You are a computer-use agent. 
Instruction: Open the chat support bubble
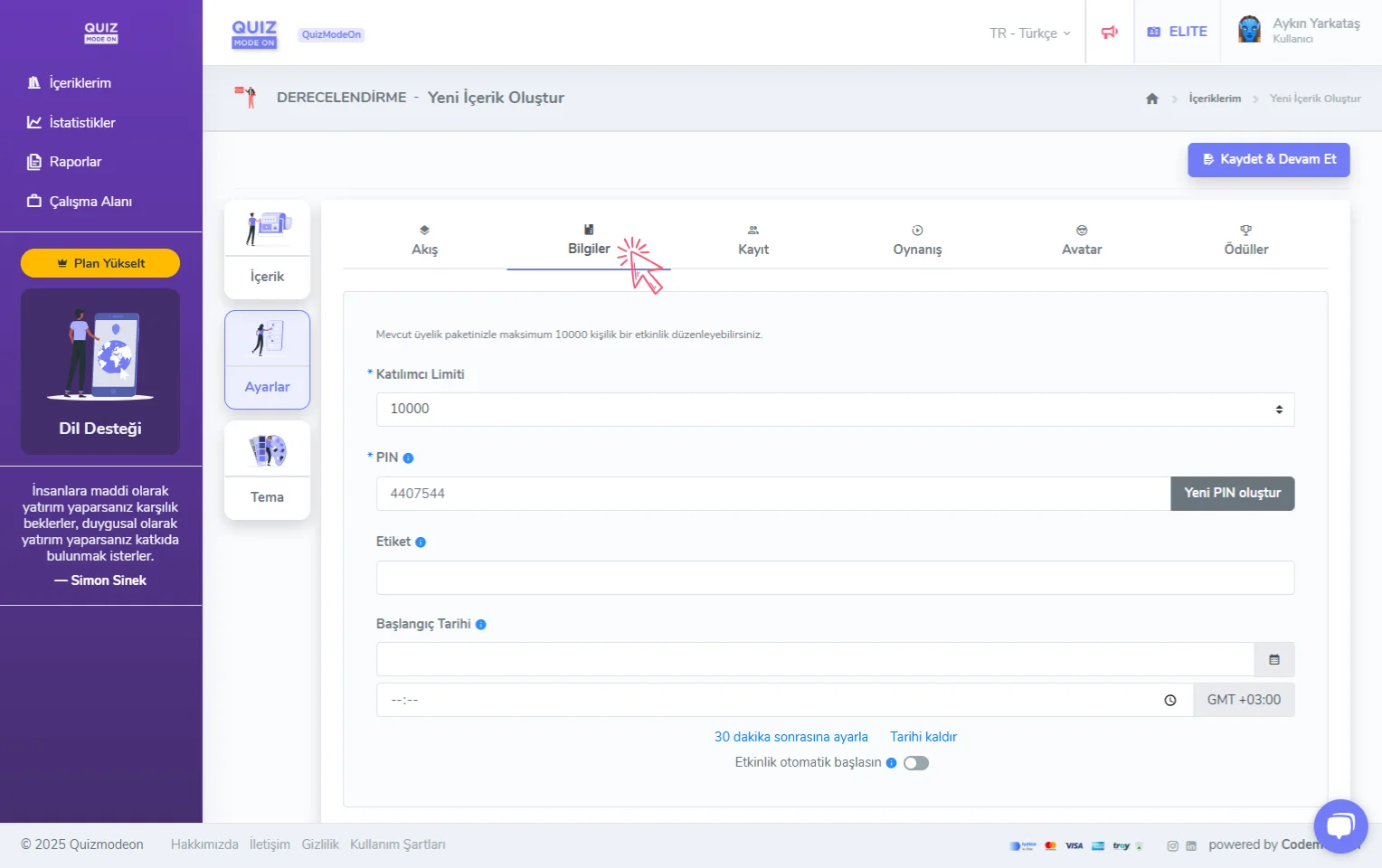tap(1340, 826)
